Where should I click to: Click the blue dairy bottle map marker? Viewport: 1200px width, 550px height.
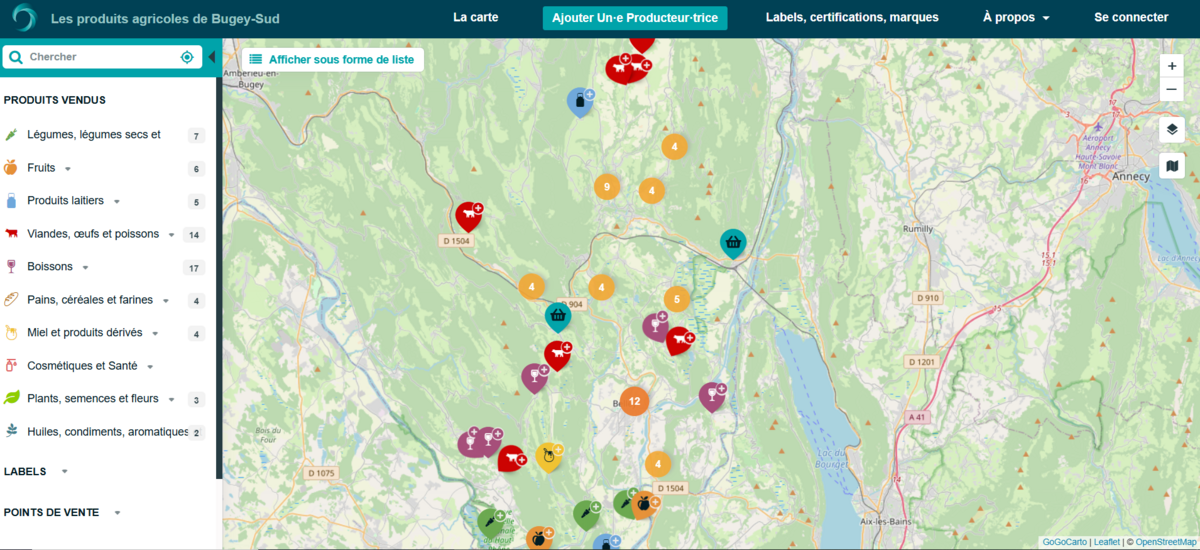click(x=578, y=101)
